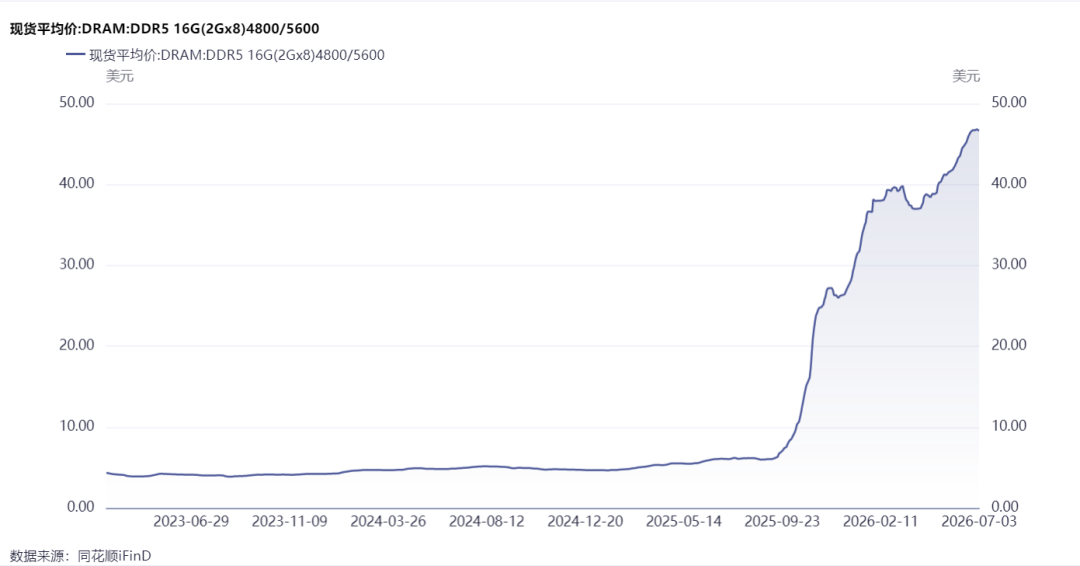Click the chart title 现货平均价:DRAM:DDR5 16G(2Gx8)4800/5600

pyautogui.click(x=165, y=29)
